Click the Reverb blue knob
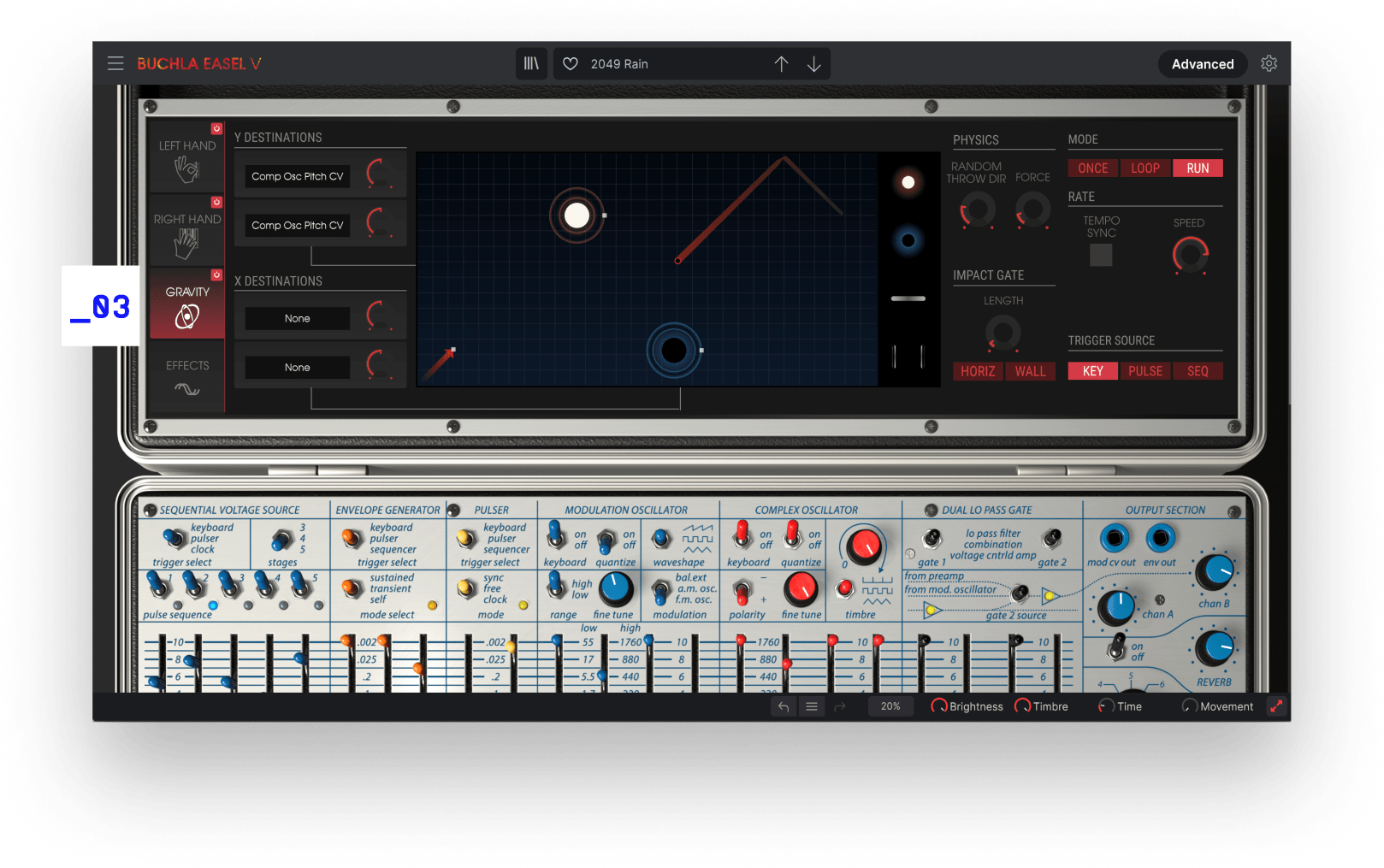The width and height of the screenshot is (1384, 868). point(1215,649)
